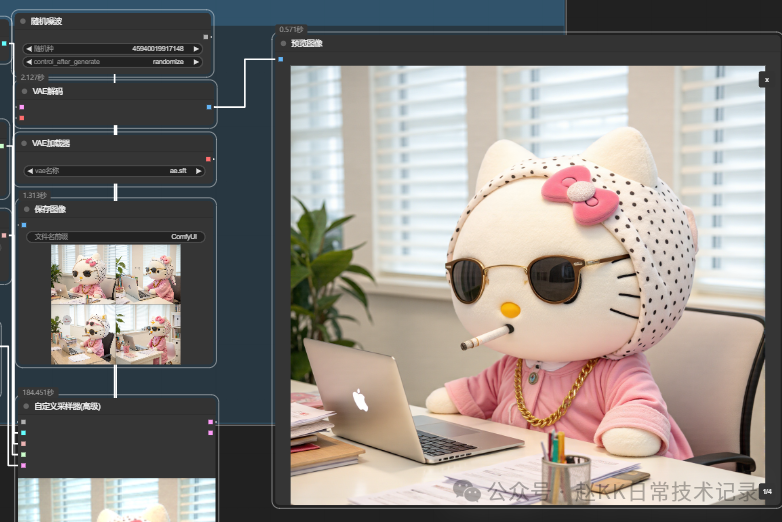Screen dimensions: 782x522
Task: Open the vae名称 ae.sft combo
Action: pos(114,171)
